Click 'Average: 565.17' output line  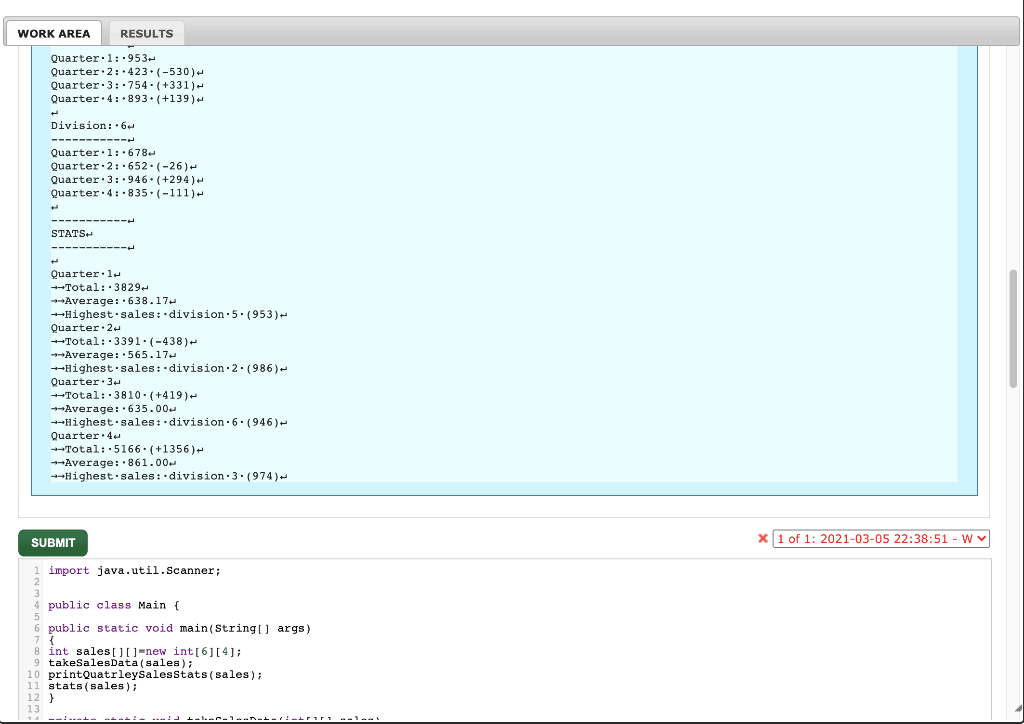[x=114, y=355]
